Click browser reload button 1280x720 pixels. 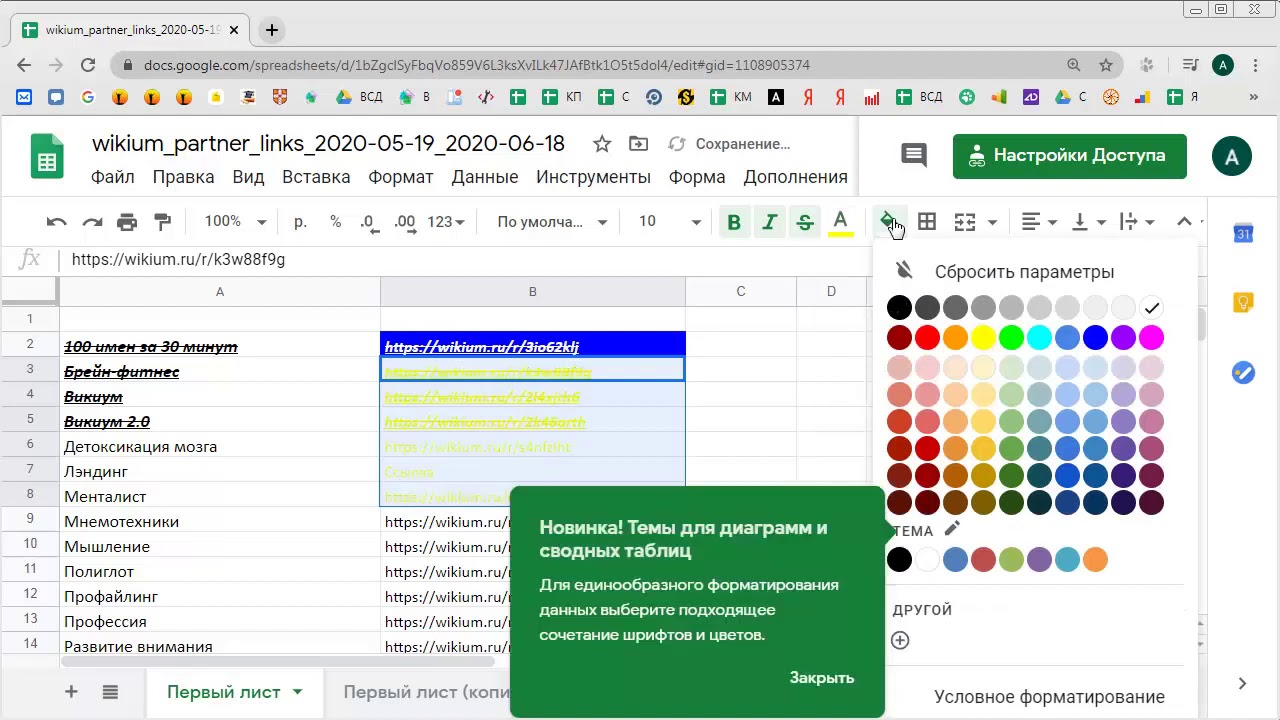click(88, 65)
